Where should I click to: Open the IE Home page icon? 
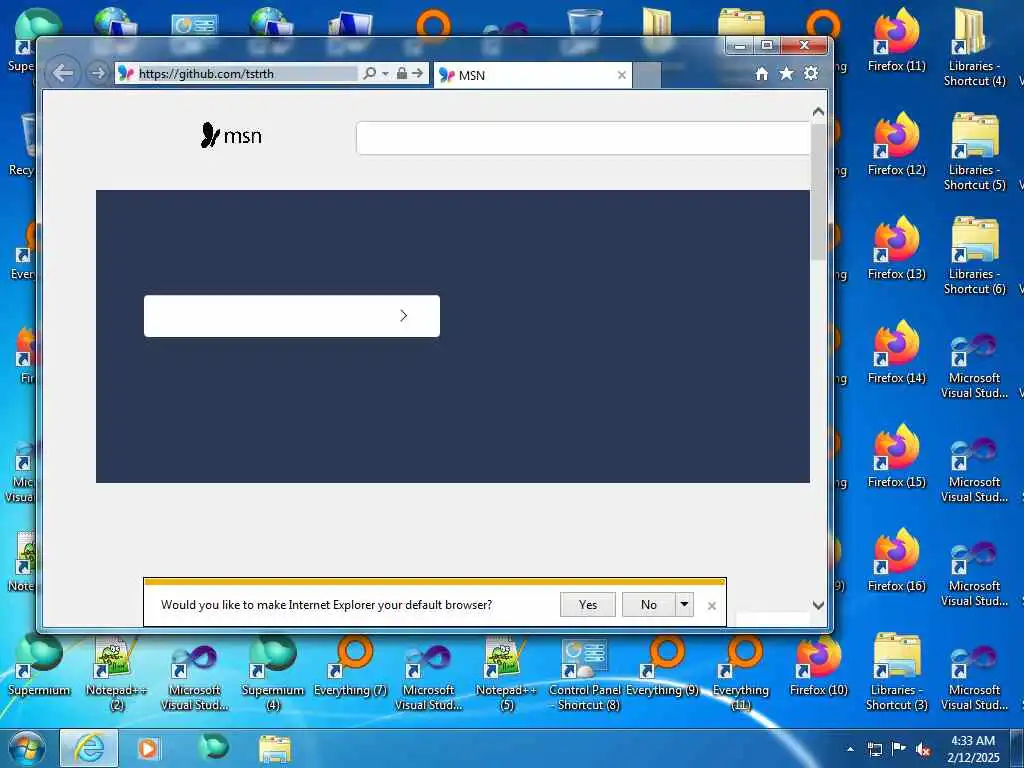pyautogui.click(x=761, y=74)
